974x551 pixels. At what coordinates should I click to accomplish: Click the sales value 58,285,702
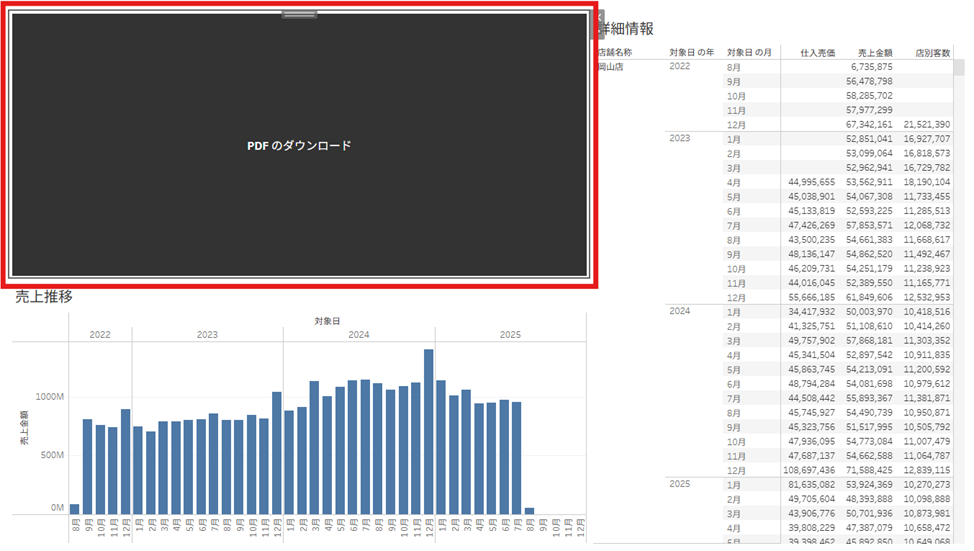tap(870, 96)
